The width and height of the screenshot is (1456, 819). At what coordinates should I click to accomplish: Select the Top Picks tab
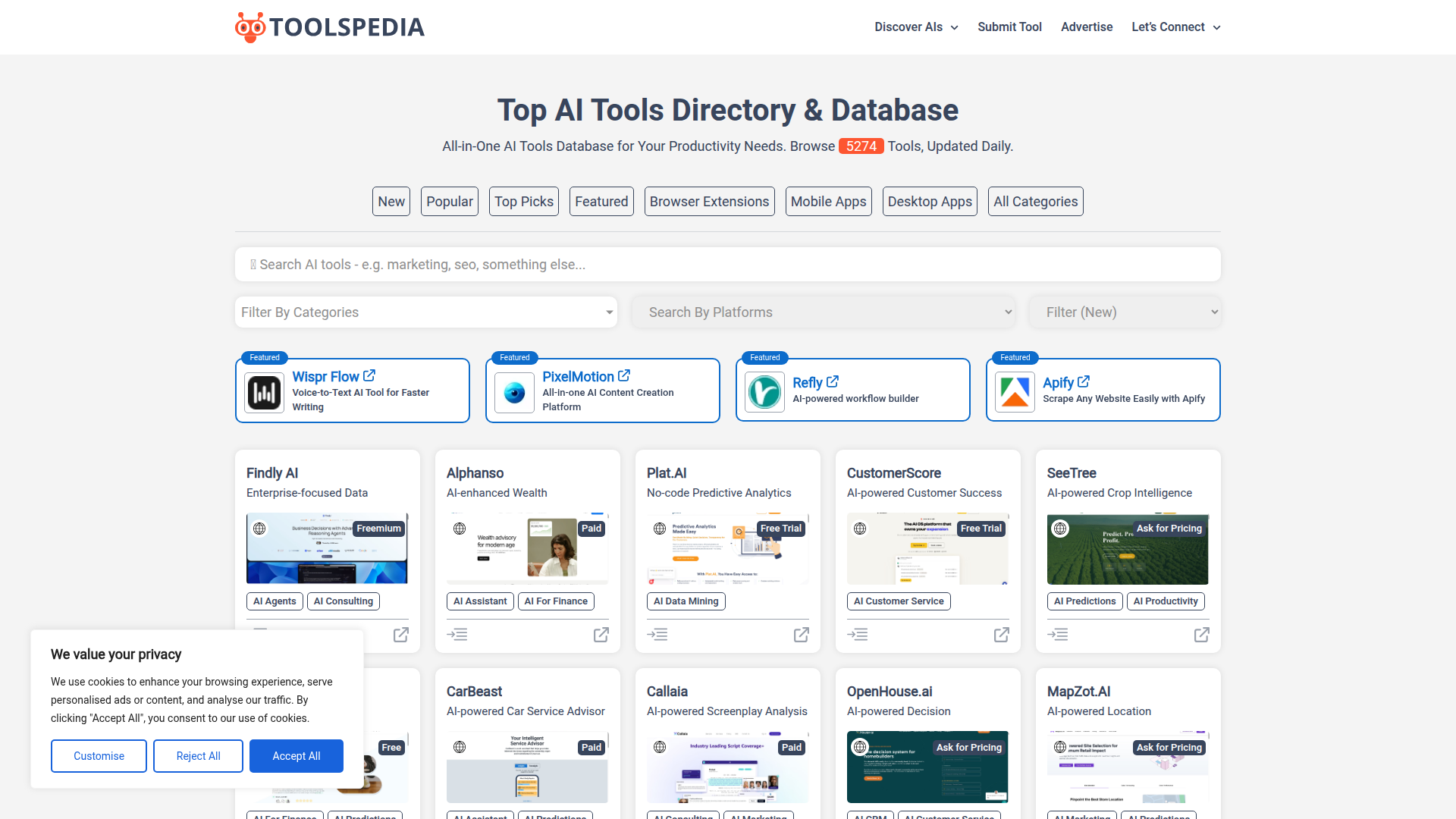(x=524, y=202)
